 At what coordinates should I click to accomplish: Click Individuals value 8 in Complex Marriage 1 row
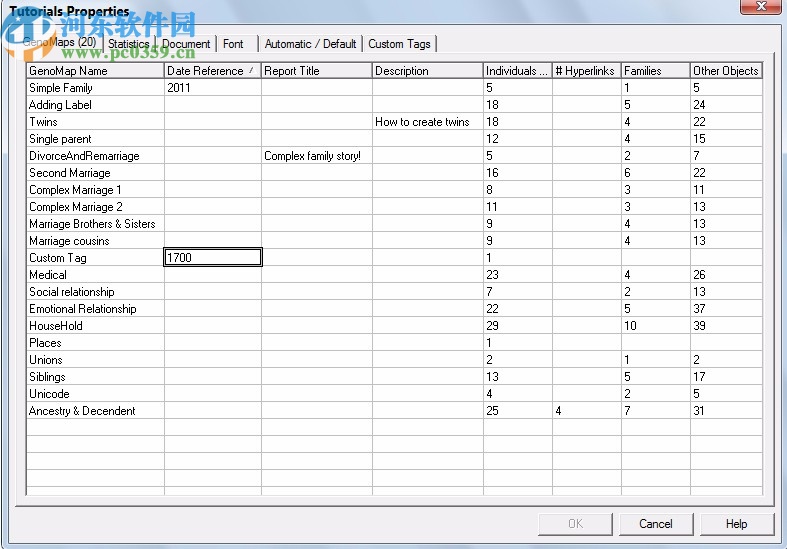click(517, 190)
